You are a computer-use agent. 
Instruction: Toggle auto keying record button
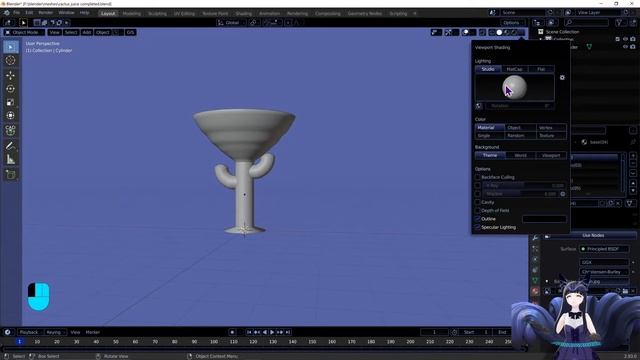coord(232,332)
